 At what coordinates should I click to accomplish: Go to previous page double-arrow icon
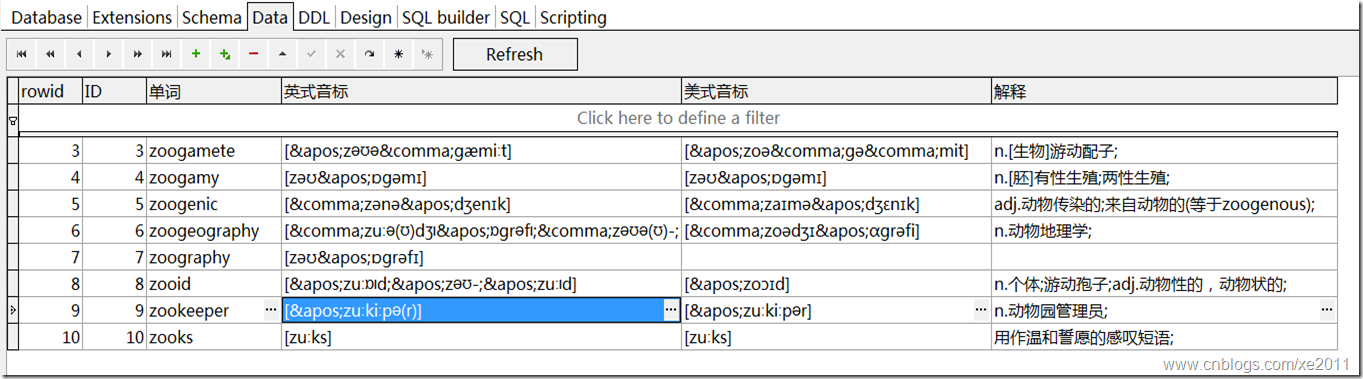point(51,54)
